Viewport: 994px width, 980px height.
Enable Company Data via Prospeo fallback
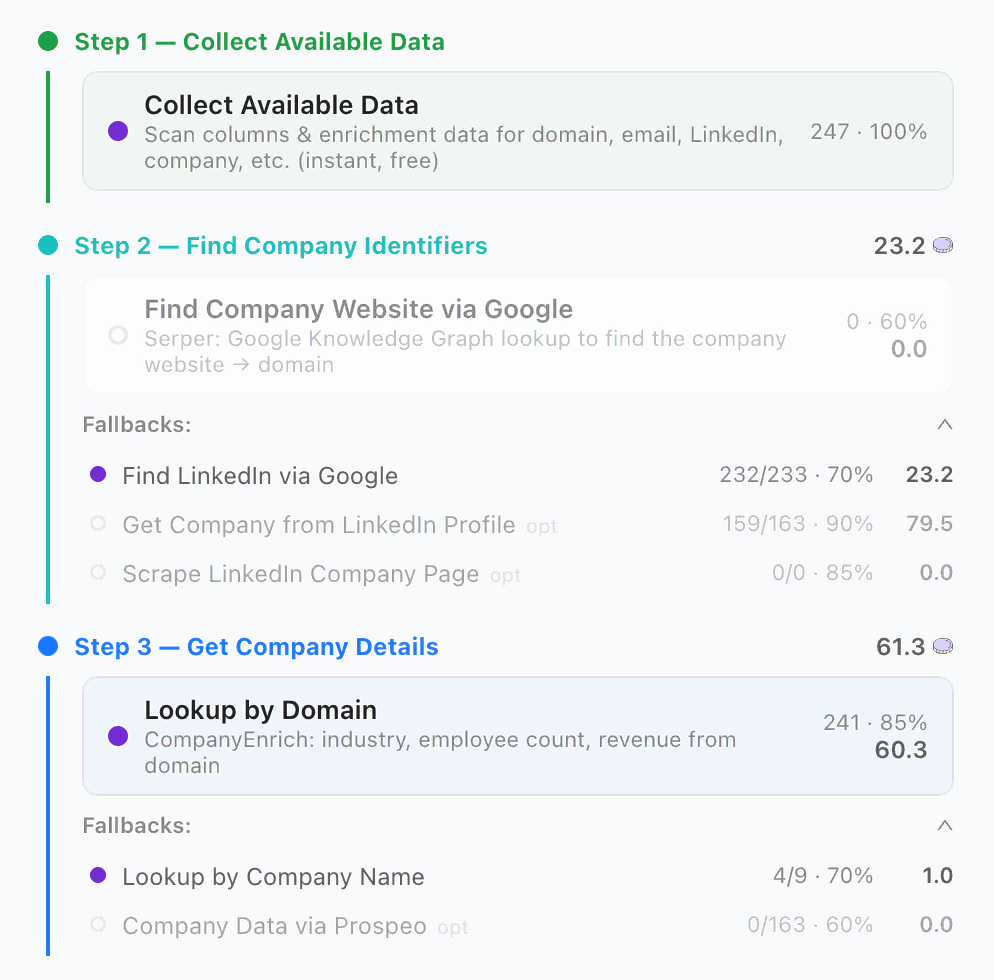coord(98,925)
